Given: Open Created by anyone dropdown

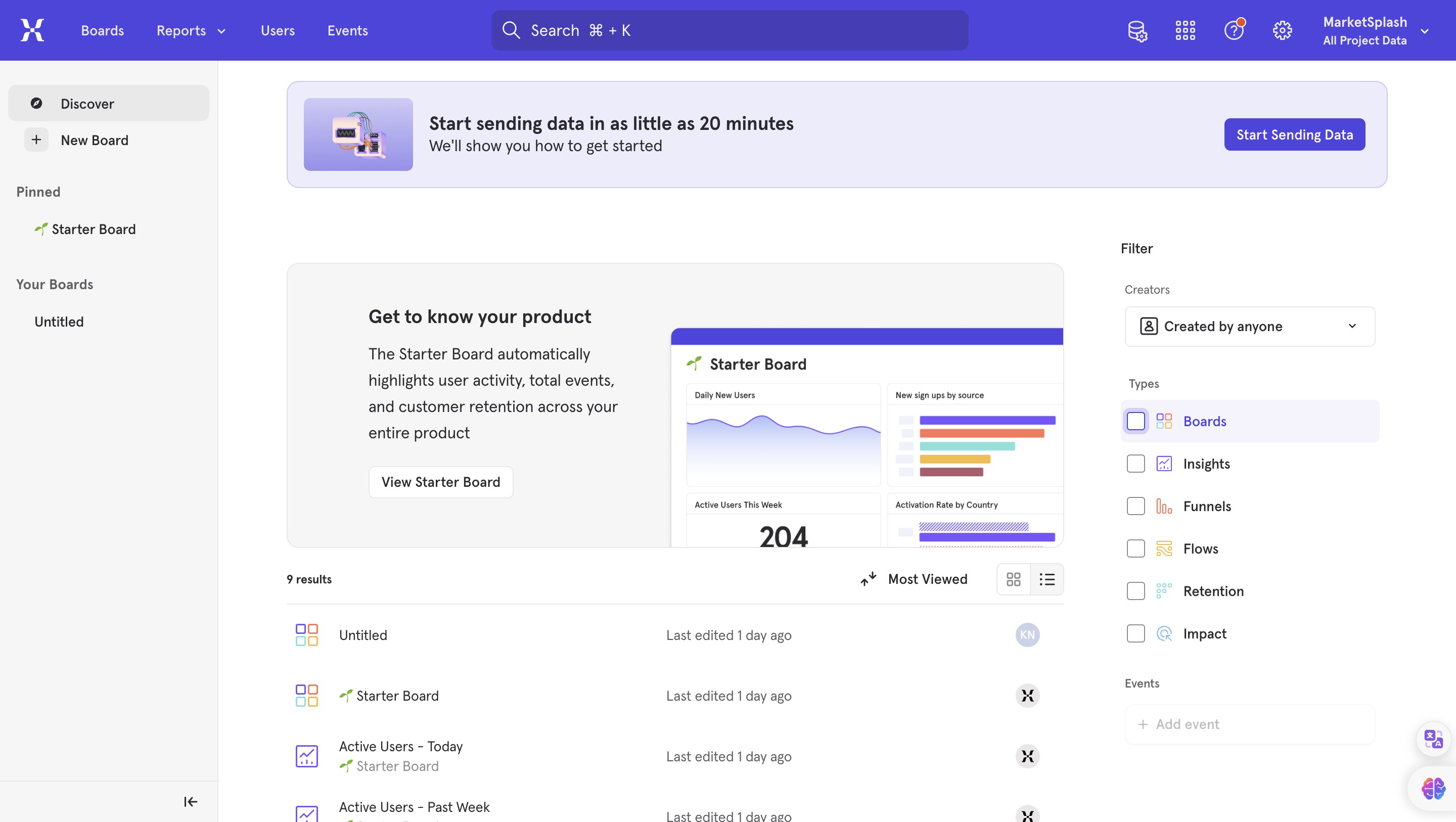Looking at the screenshot, I should tap(1250, 326).
